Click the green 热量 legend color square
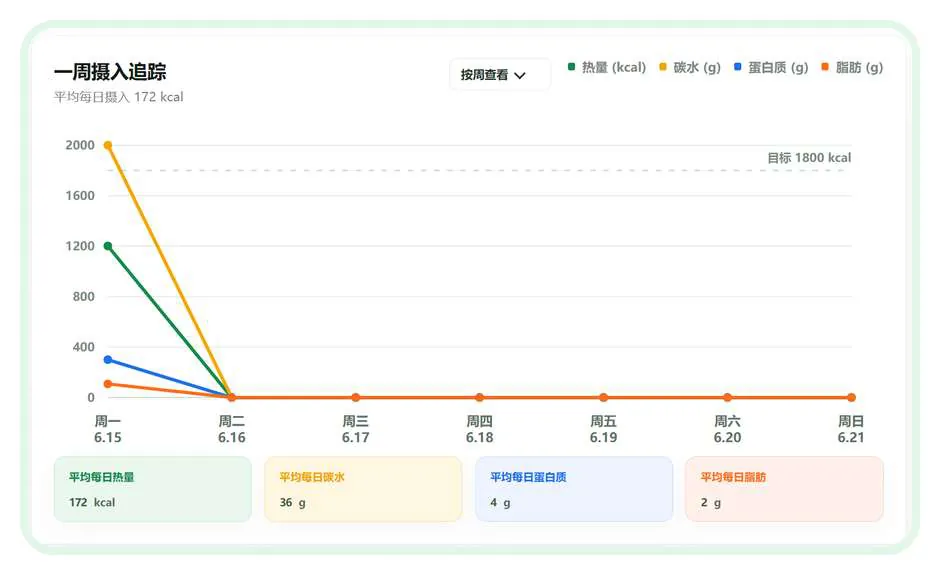The image size is (940, 575). coord(571,67)
